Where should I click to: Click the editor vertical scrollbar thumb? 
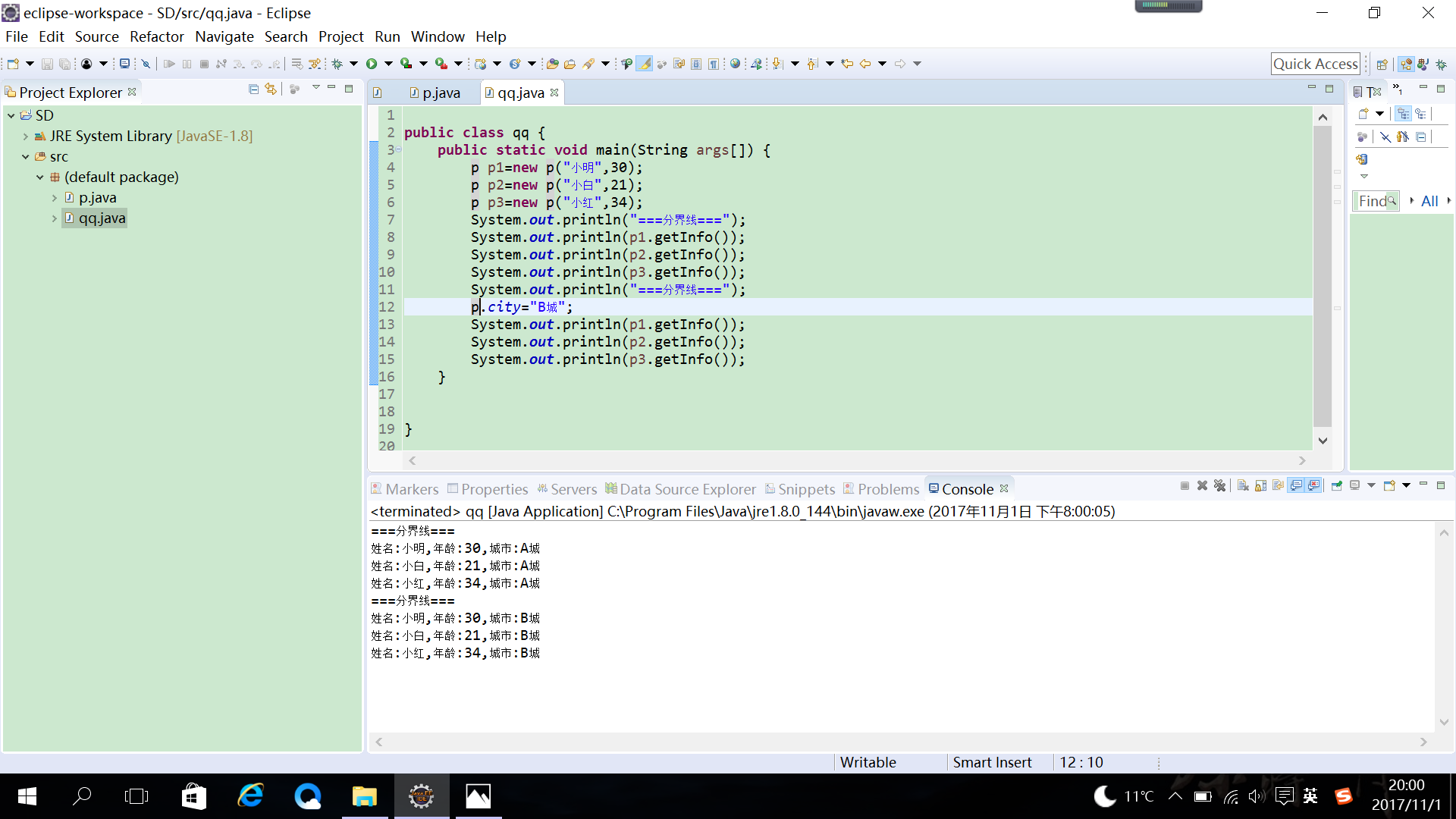pos(1323,277)
